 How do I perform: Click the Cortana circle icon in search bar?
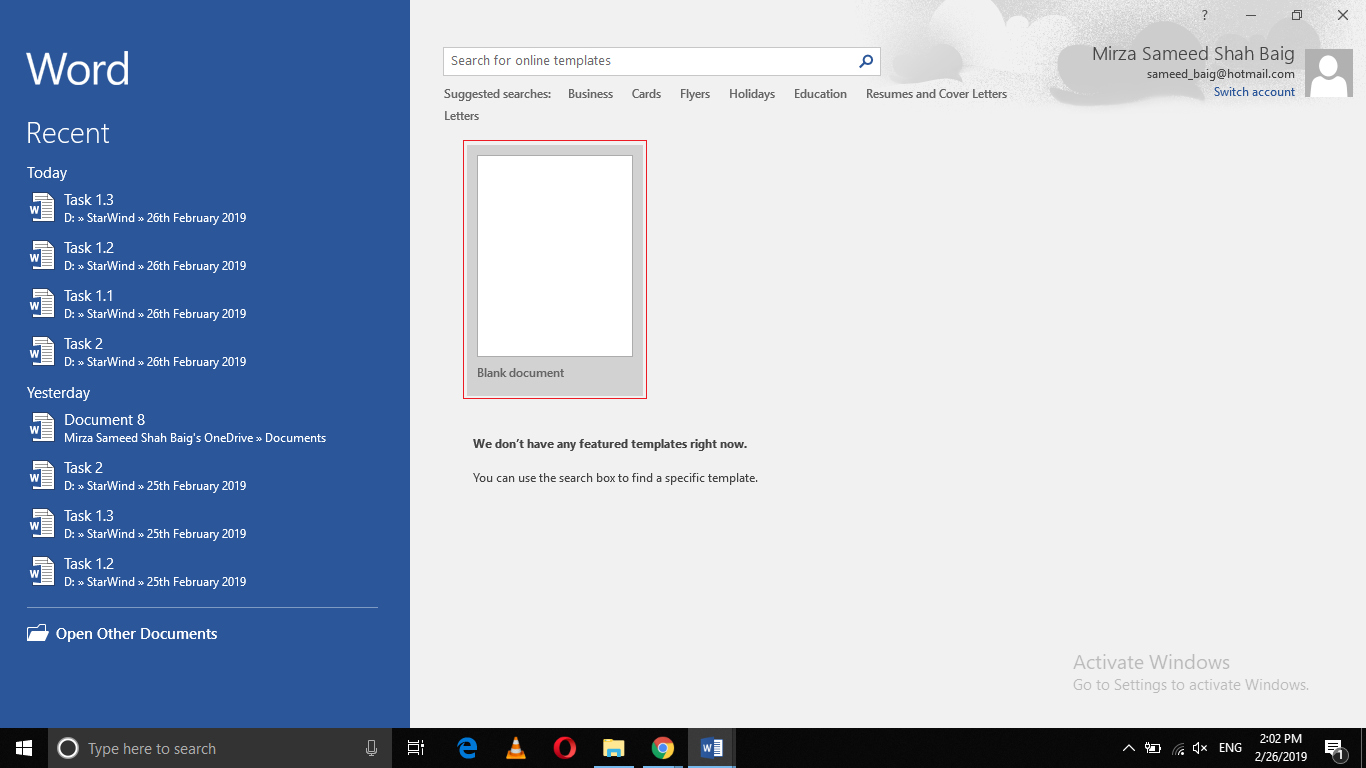coord(68,748)
